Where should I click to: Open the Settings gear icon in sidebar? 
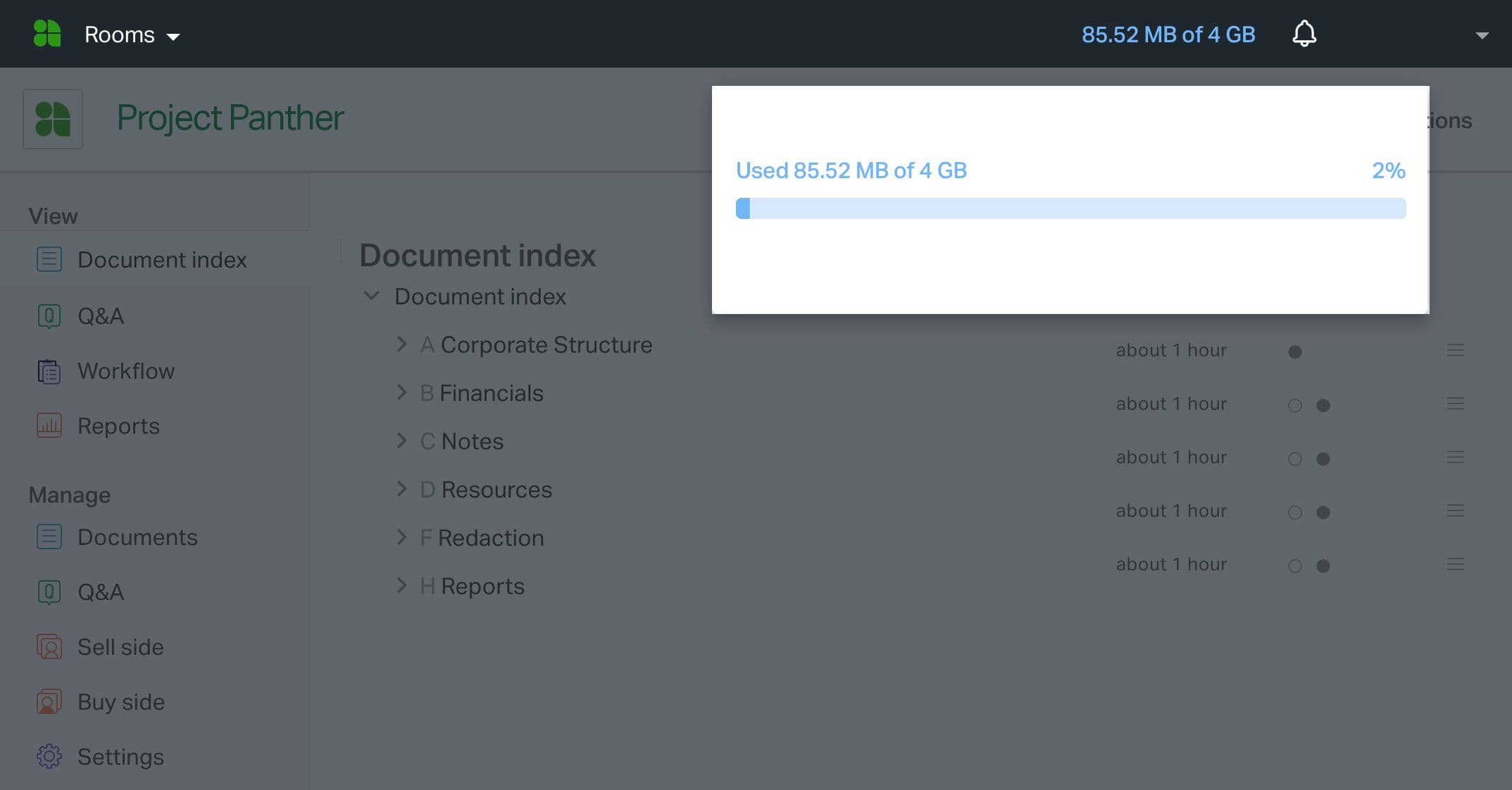pos(49,757)
